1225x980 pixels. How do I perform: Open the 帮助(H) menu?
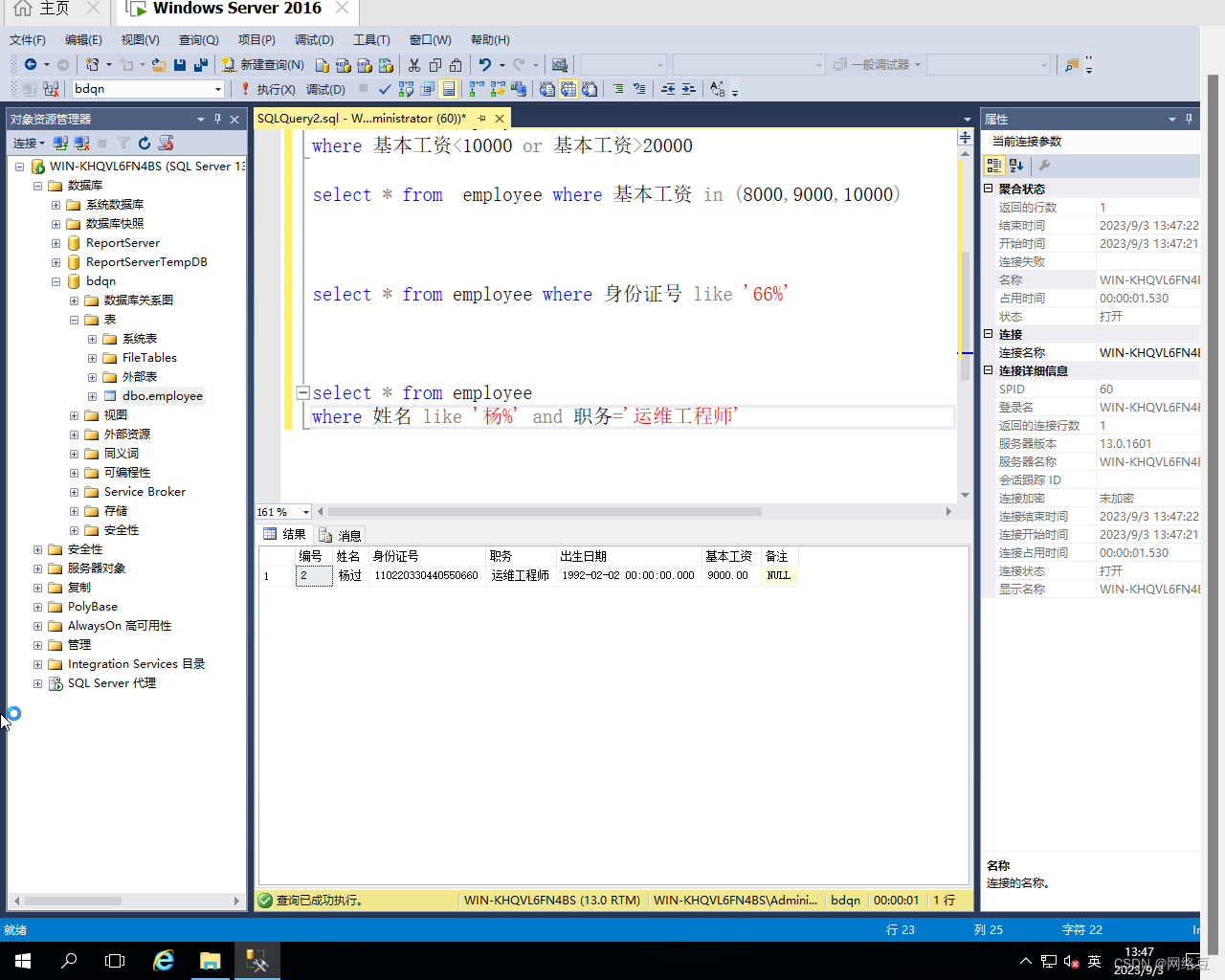click(490, 39)
